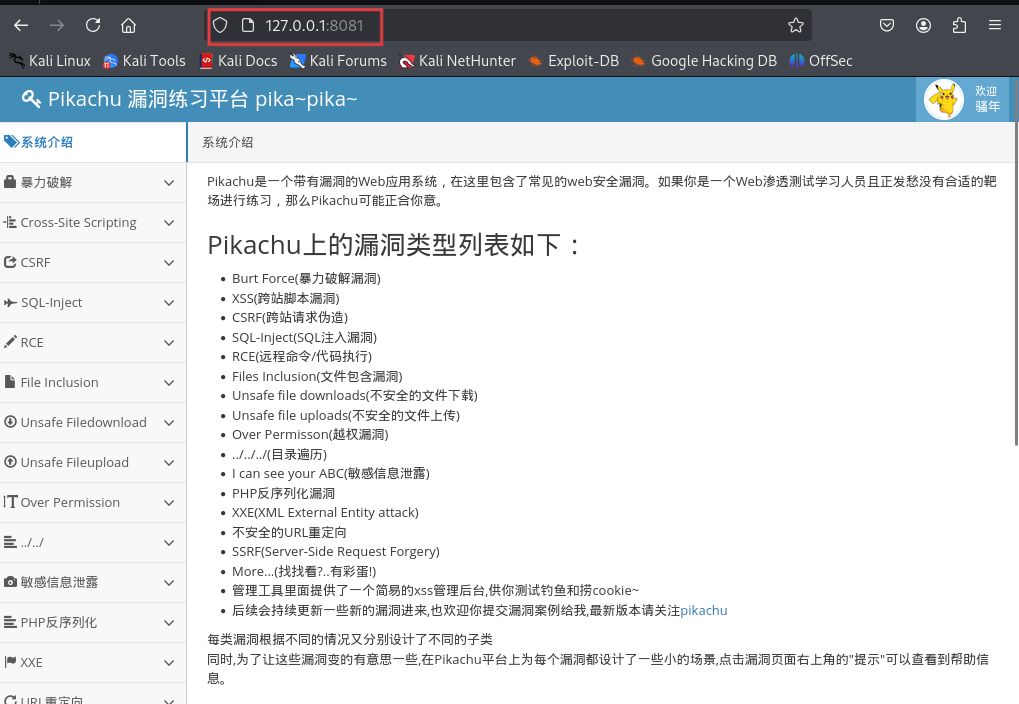Follow the pikachu hyperlink in the list

click(x=704, y=610)
